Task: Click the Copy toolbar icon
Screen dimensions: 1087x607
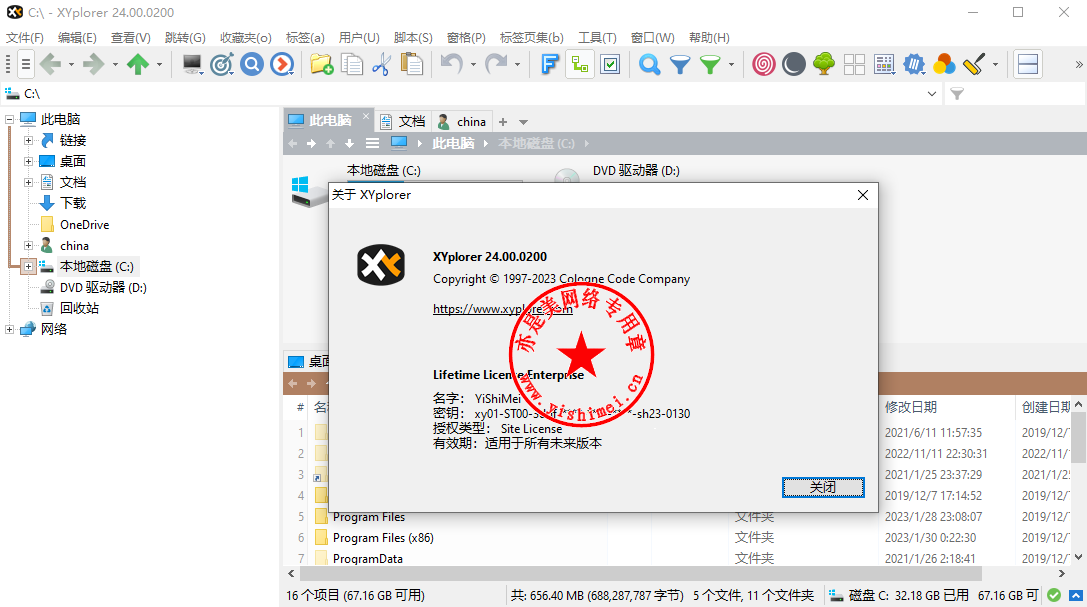Action: point(352,64)
